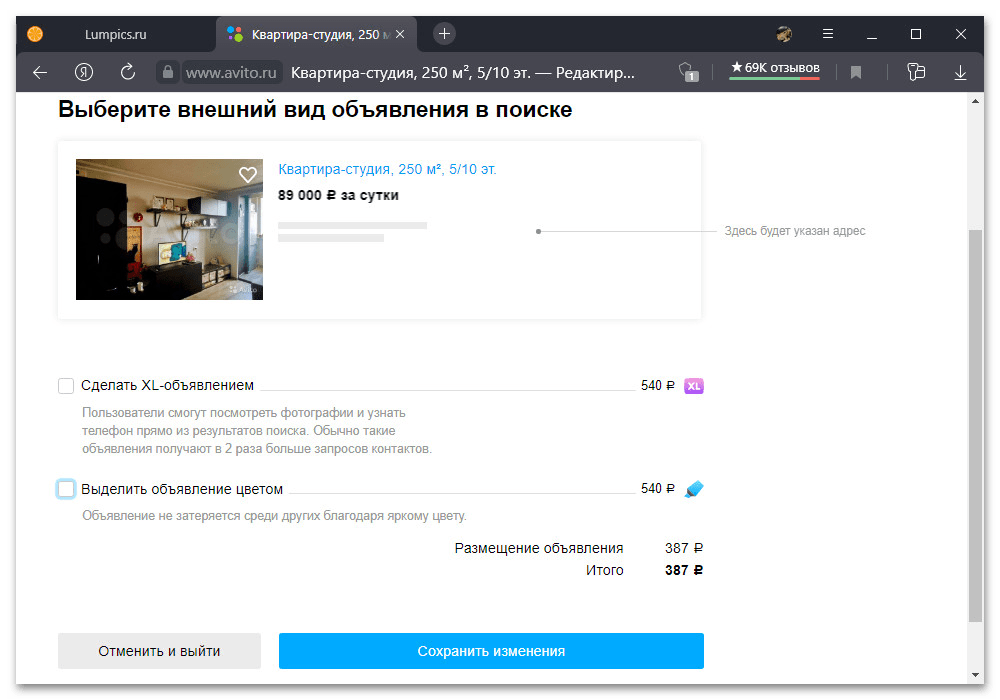Switch to the Lumpics.ru tab

(115, 34)
